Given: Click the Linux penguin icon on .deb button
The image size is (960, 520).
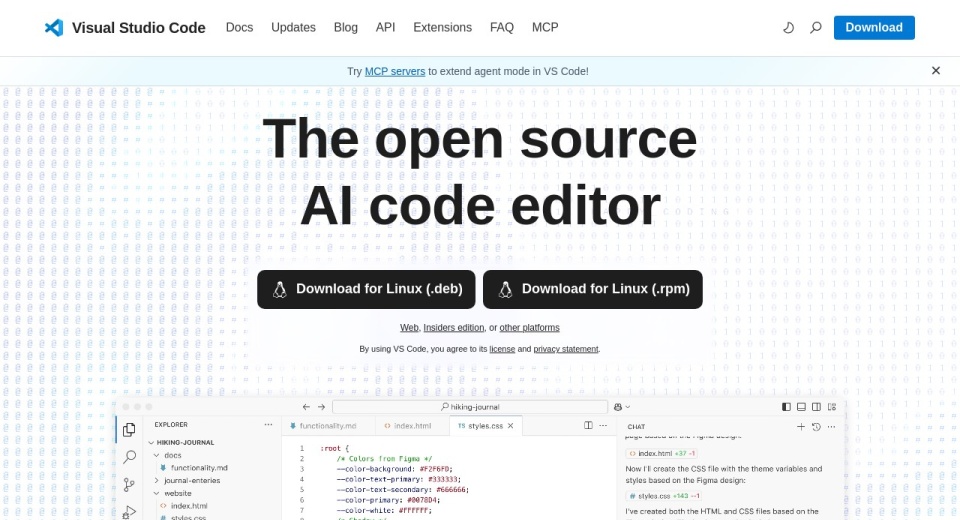Looking at the screenshot, I should pyautogui.click(x=280, y=290).
